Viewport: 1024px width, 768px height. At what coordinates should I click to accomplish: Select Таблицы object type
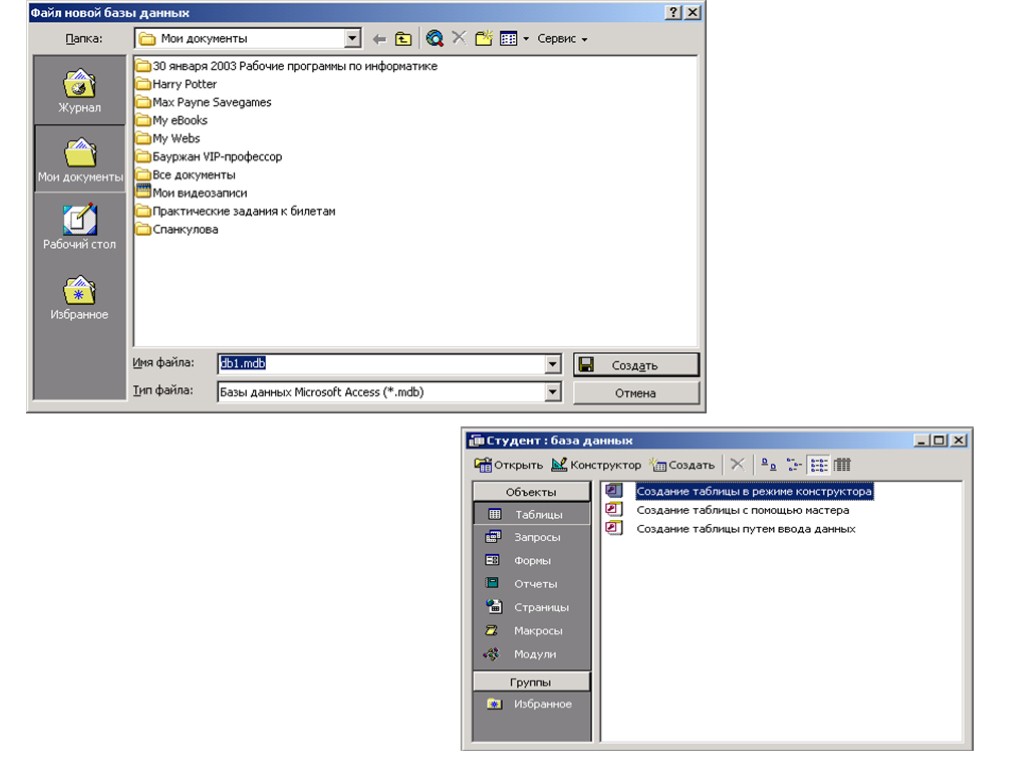[x=532, y=515]
